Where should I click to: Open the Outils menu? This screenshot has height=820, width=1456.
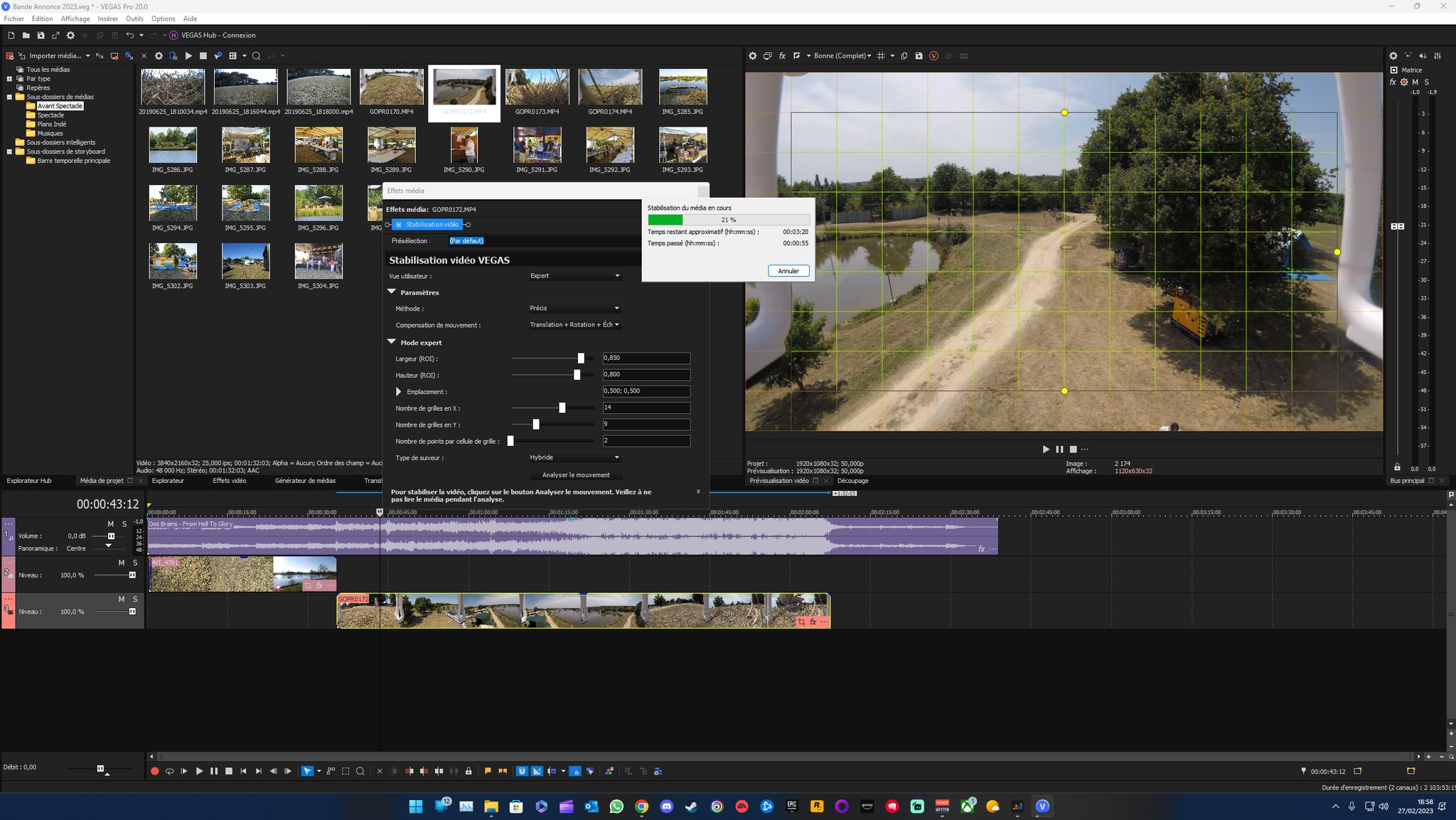[x=134, y=18]
